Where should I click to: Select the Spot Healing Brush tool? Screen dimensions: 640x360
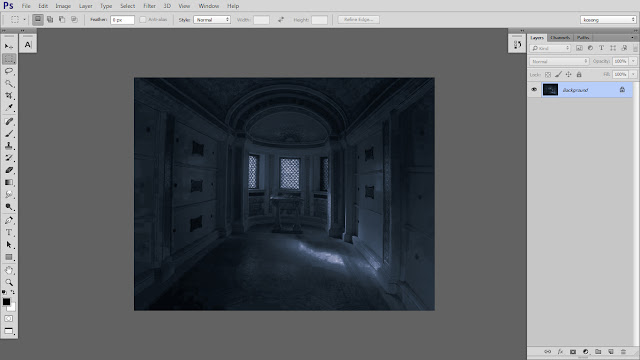(9, 122)
